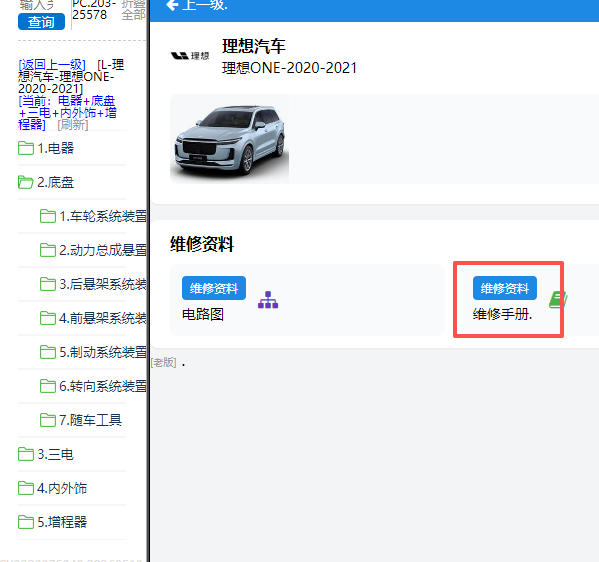Select the 5.增程器 tree label
This screenshot has height=562, width=599.
pyautogui.click(x=62, y=522)
